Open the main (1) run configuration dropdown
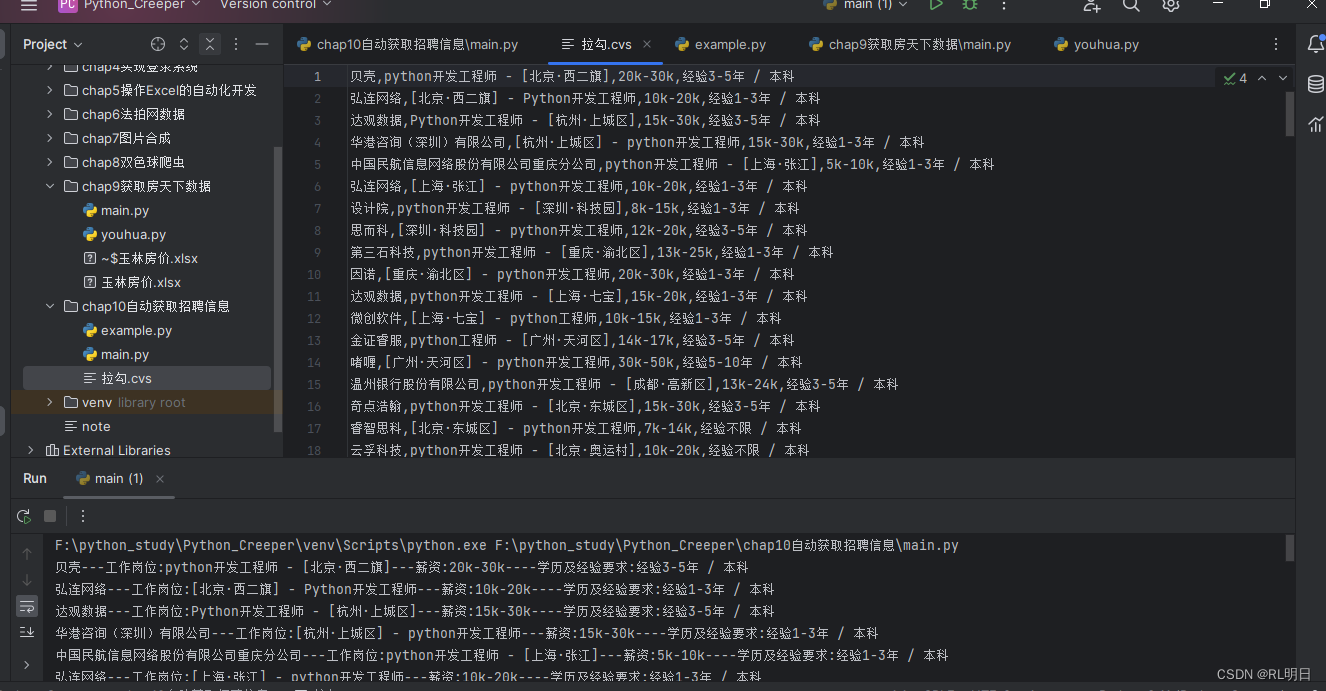Screen dimensions: 1326x691 (865, 5)
